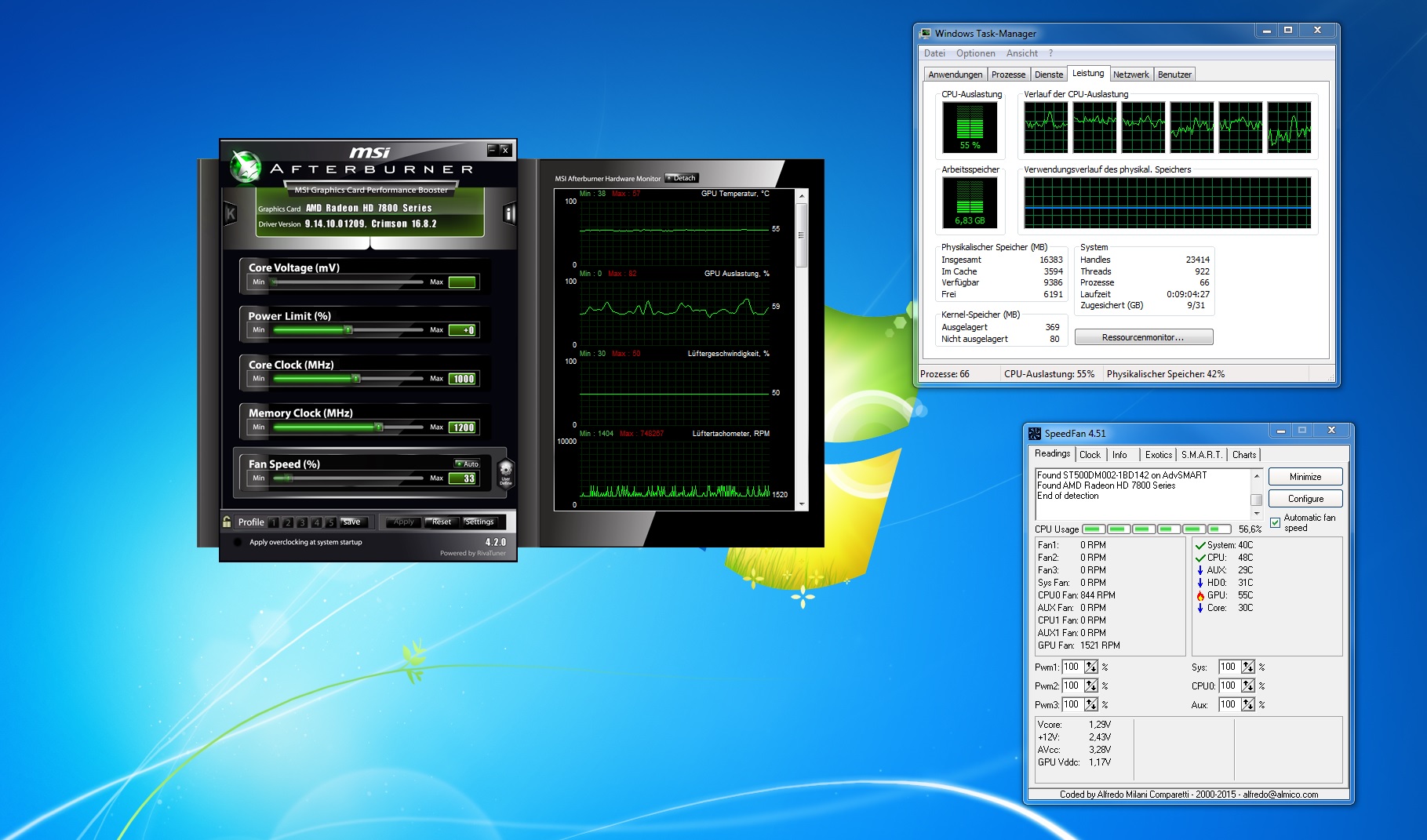Detach the Hardware Monitor panel

tap(681, 178)
